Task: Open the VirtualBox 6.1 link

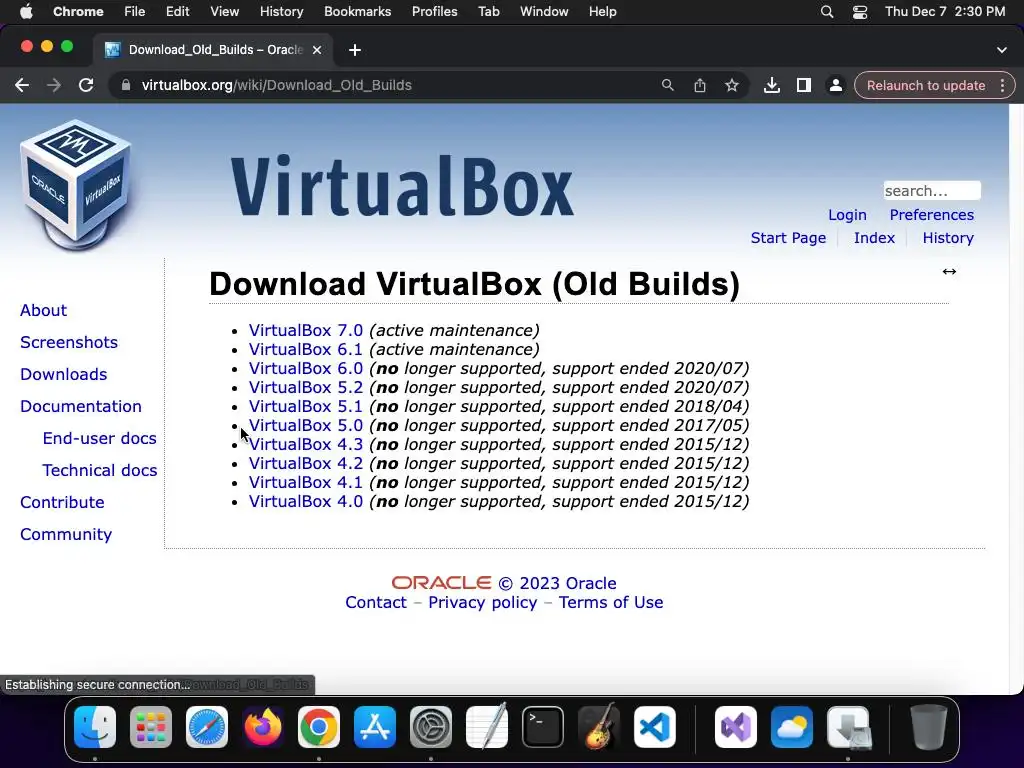Action: pos(306,349)
